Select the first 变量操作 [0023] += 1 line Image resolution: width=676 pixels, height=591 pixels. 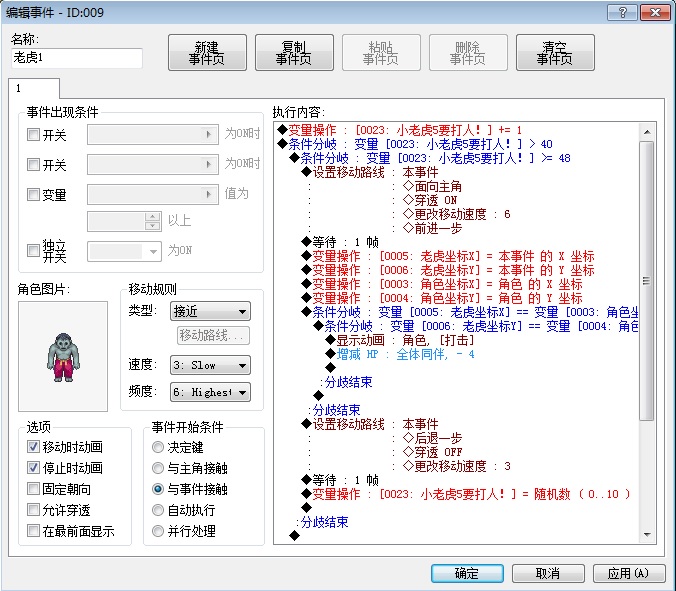tap(400, 130)
